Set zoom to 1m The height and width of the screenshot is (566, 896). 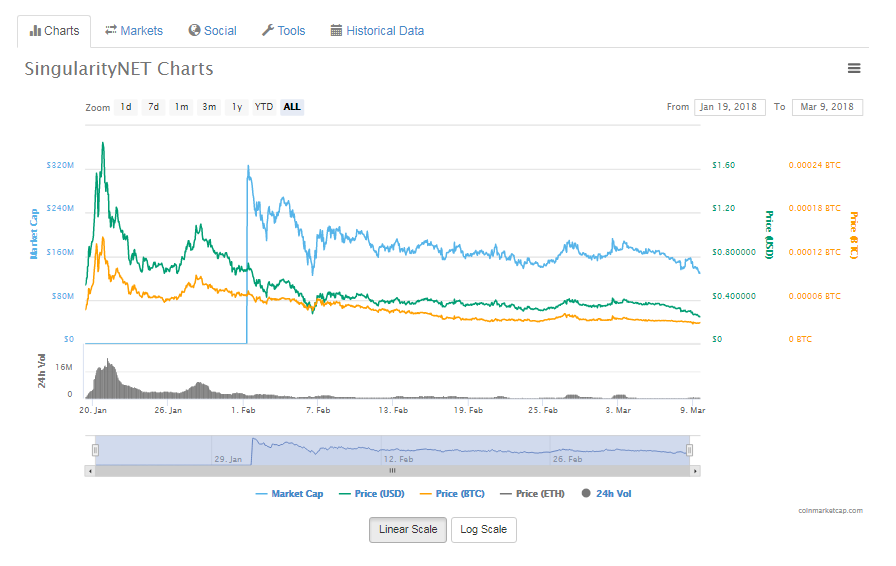181,107
